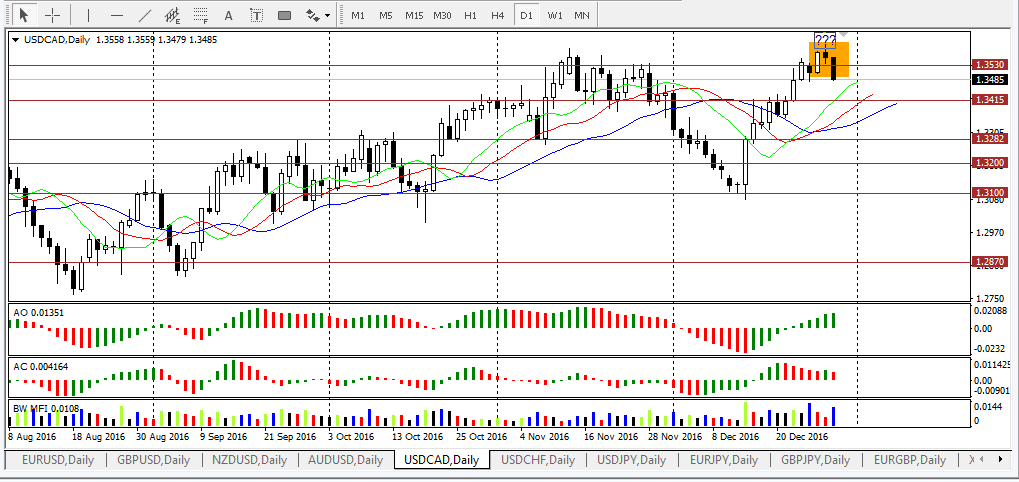Click the current price 1.3485 label
The width and height of the screenshot is (1019, 482).
(990, 80)
